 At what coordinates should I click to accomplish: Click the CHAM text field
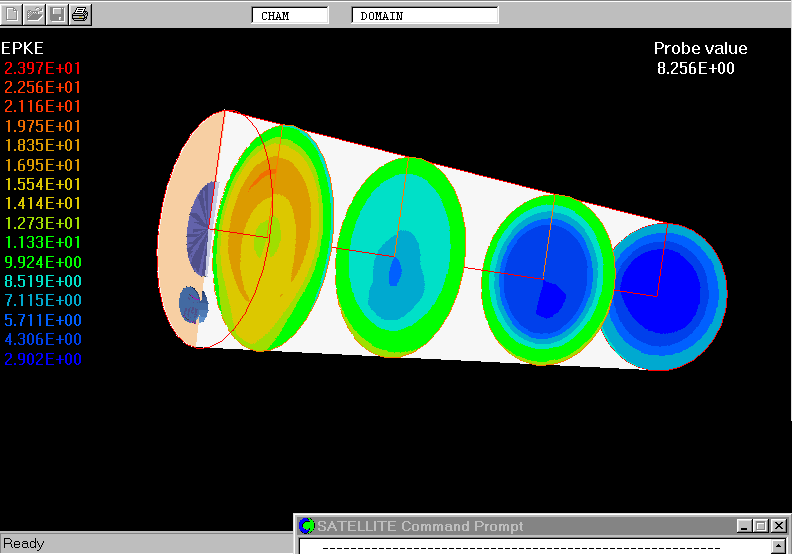point(290,16)
